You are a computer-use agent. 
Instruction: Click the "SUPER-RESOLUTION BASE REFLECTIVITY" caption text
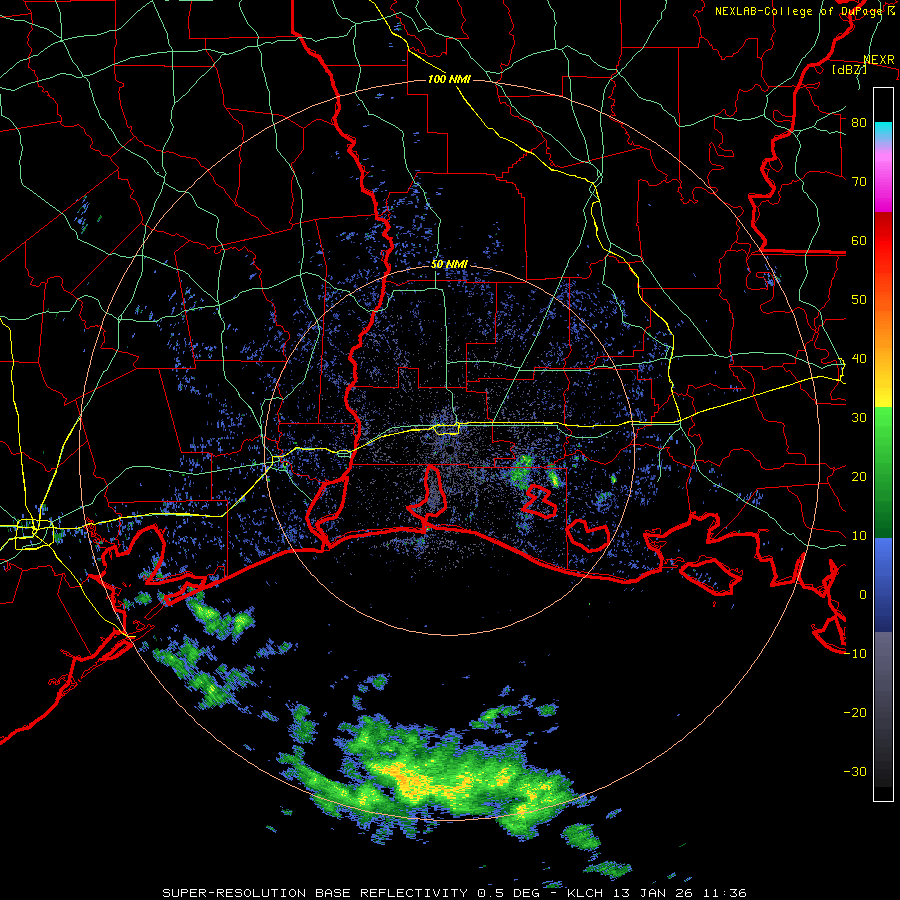[x=315, y=893]
